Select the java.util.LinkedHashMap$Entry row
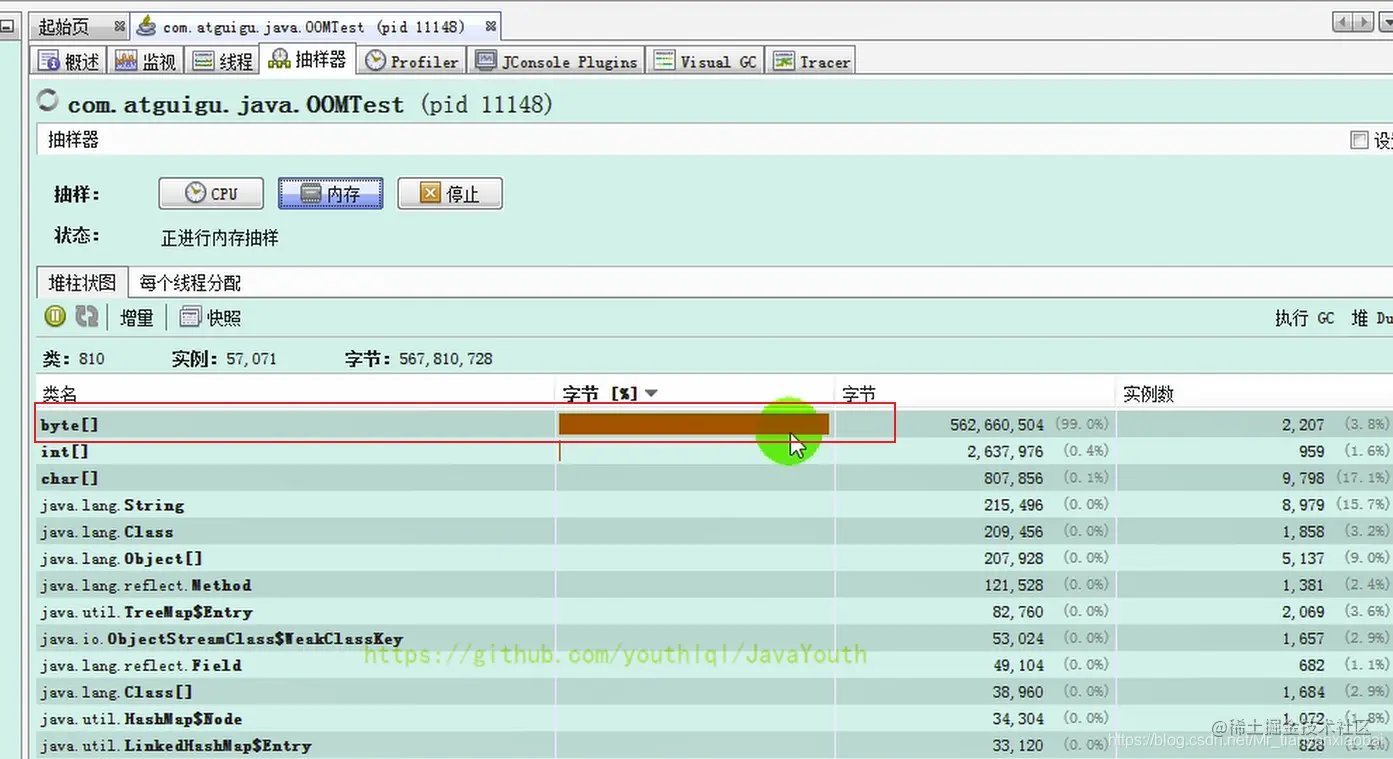Image resolution: width=1393 pixels, height=759 pixels. pyautogui.click(x=715, y=746)
